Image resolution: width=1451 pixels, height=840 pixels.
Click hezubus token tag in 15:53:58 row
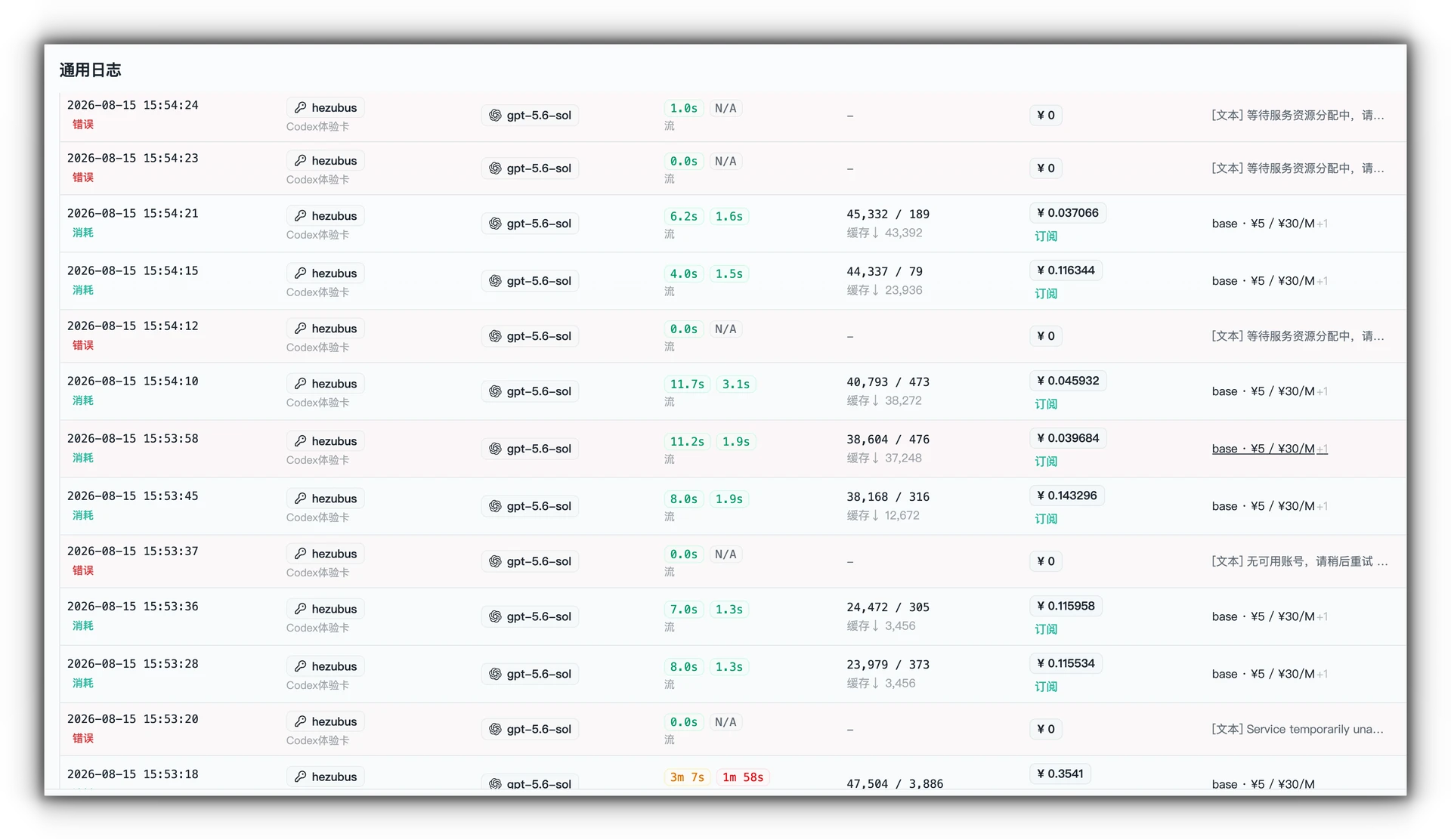[326, 440]
